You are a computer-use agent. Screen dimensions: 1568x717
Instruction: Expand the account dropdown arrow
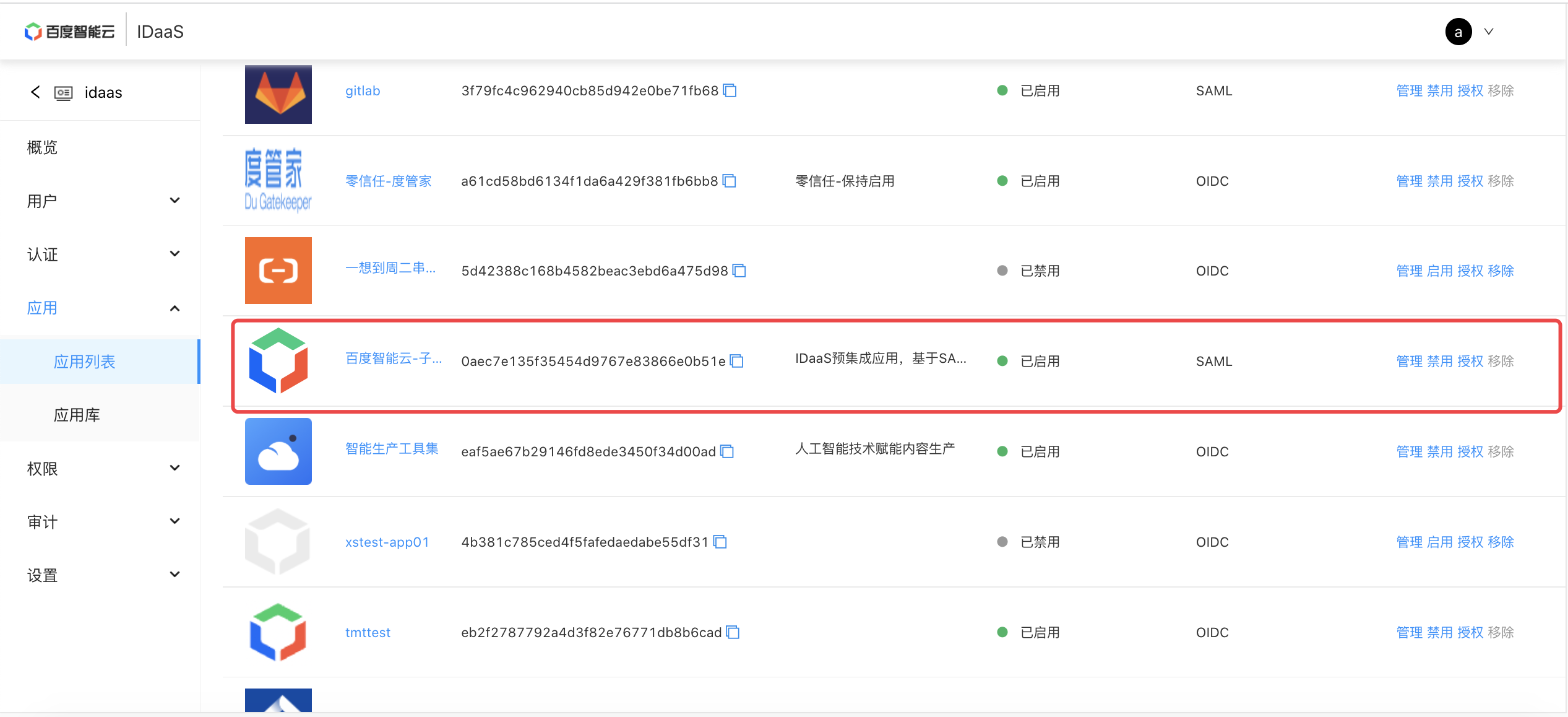click(x=1489, y=32)
